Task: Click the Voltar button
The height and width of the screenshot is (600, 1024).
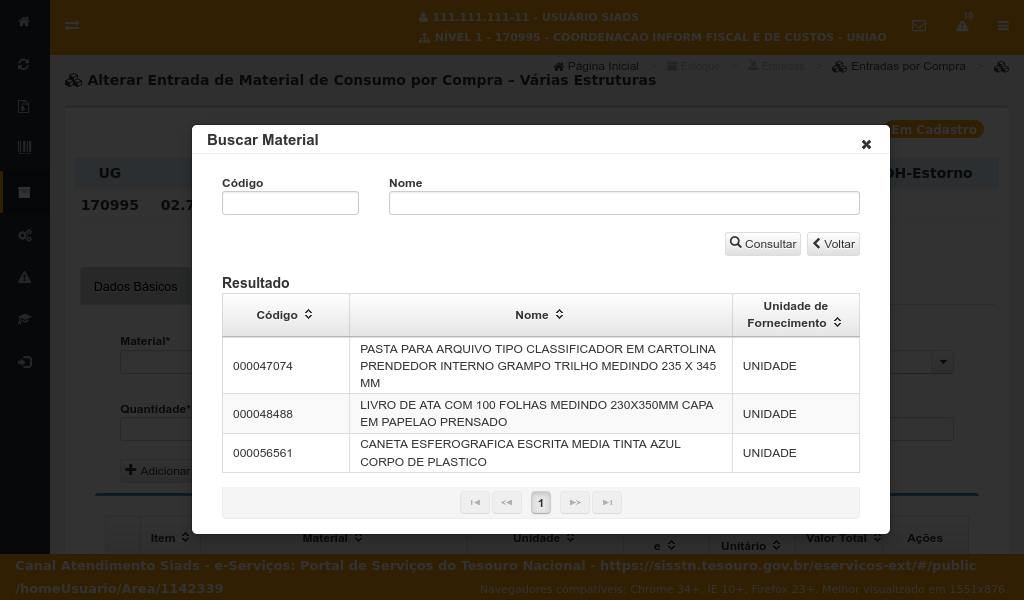Action: [833, 244]
